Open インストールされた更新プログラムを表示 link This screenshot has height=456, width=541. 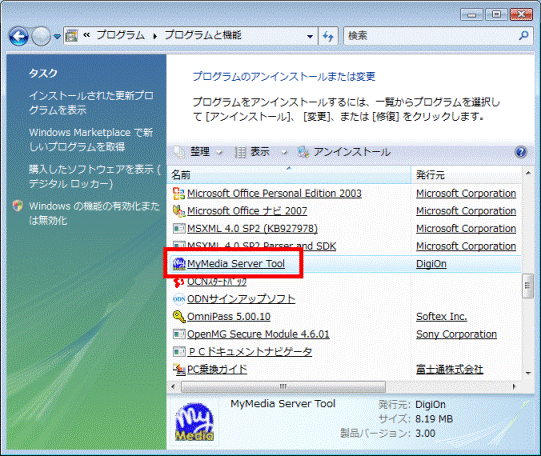coord(91,103)
